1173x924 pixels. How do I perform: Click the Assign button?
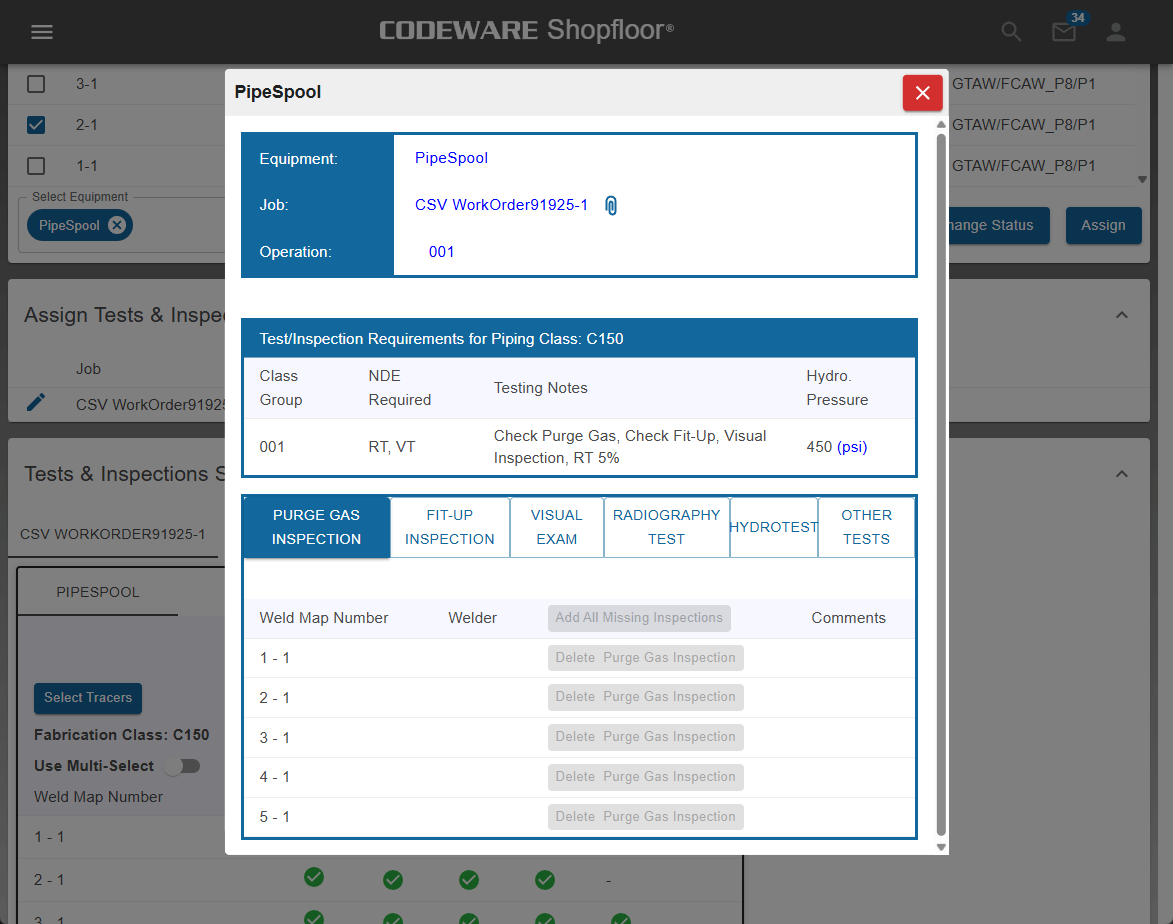pos(1102,225)
